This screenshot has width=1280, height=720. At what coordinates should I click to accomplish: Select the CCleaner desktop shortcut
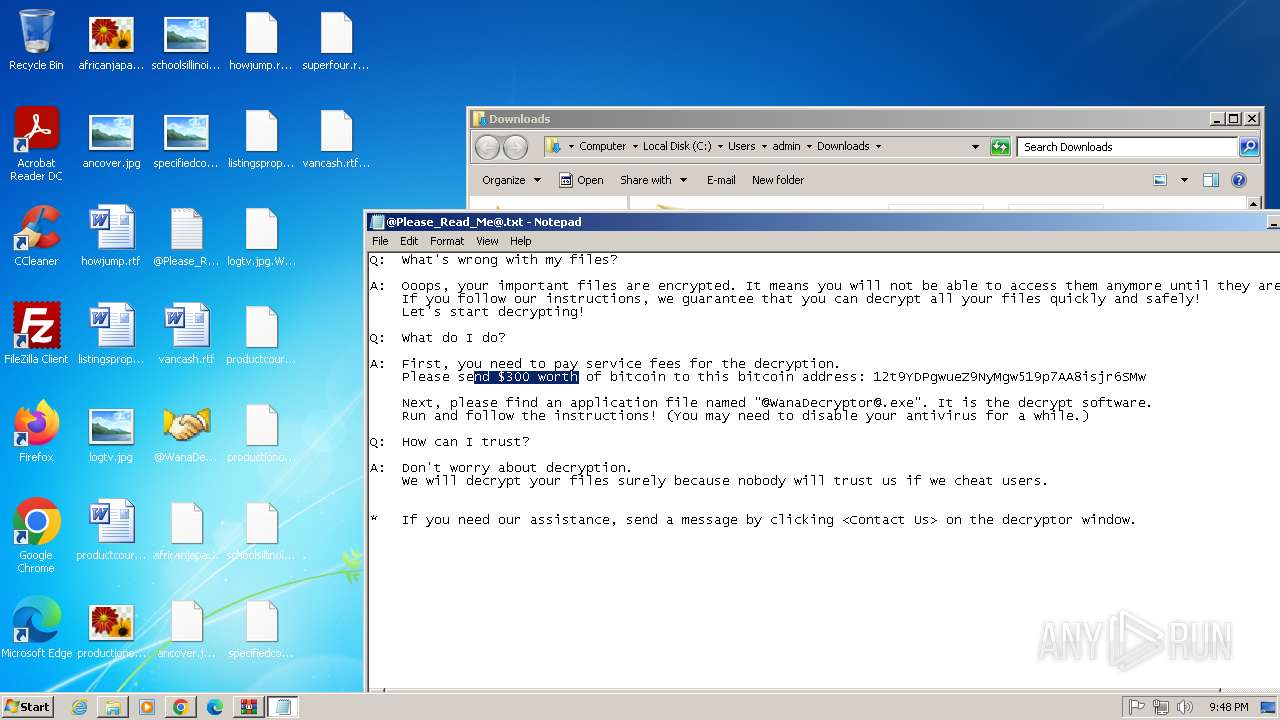pos(36,236)
